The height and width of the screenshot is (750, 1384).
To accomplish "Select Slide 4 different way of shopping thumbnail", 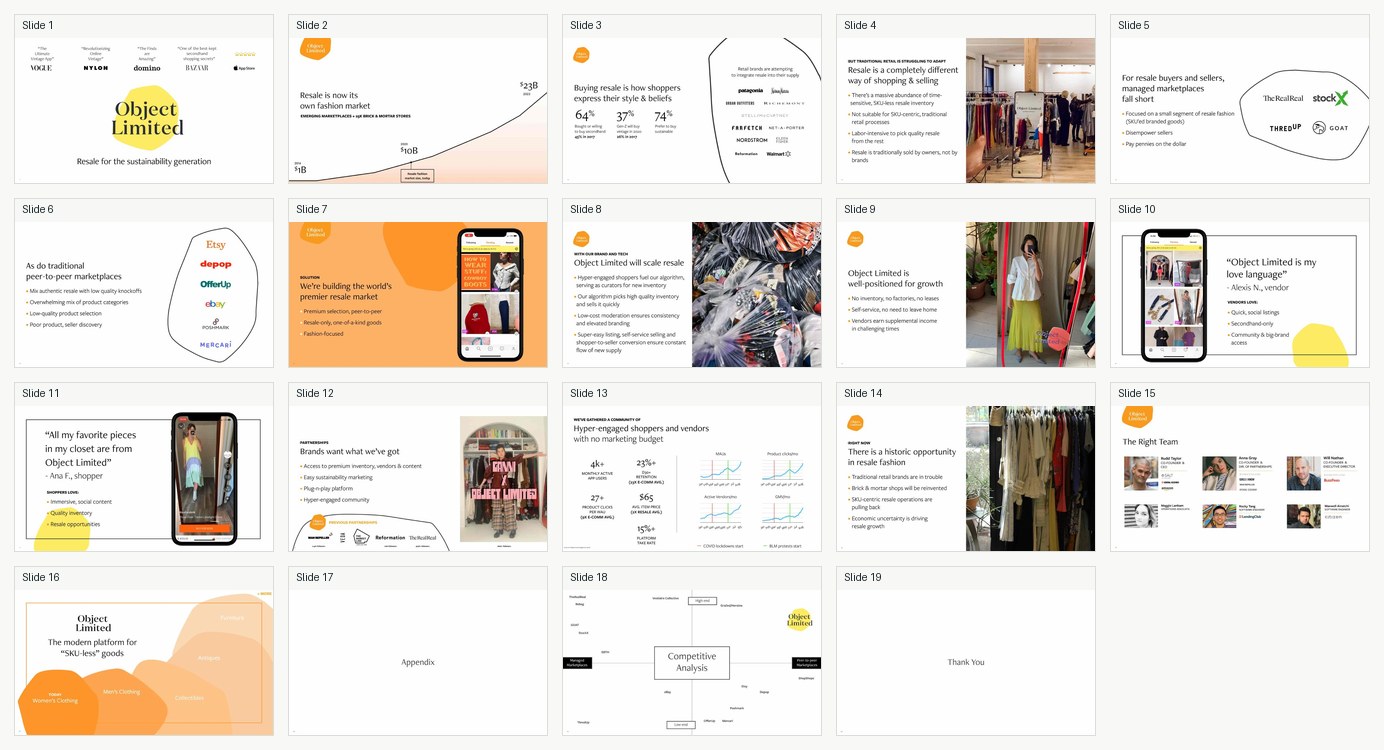I will (966, 110).
